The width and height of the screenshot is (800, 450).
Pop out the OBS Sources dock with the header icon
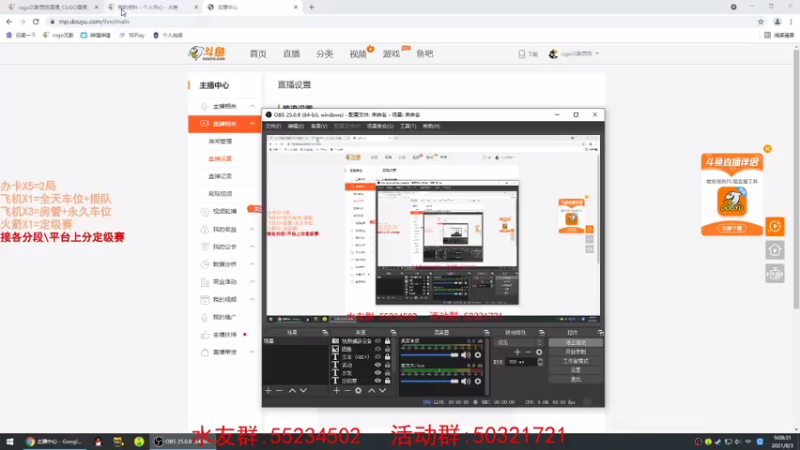(x=393, y=333)
